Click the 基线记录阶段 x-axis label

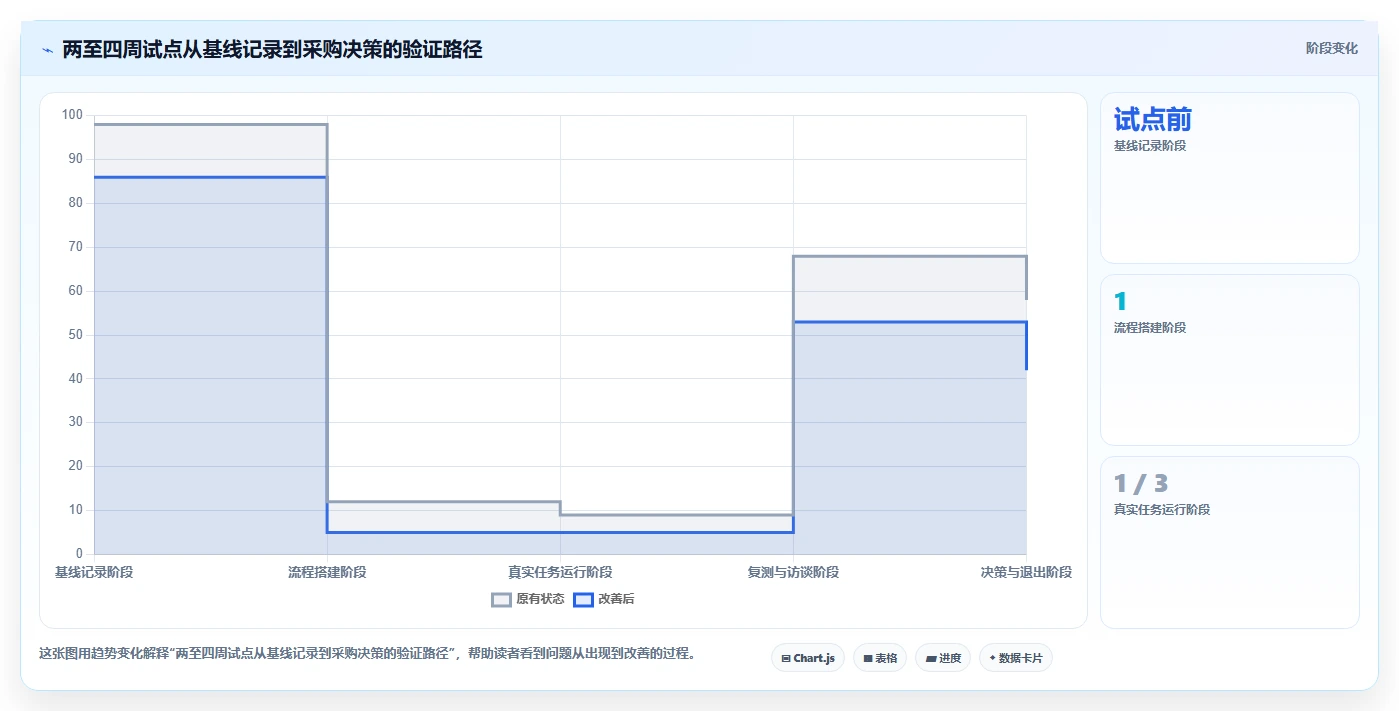coord(94,572)
